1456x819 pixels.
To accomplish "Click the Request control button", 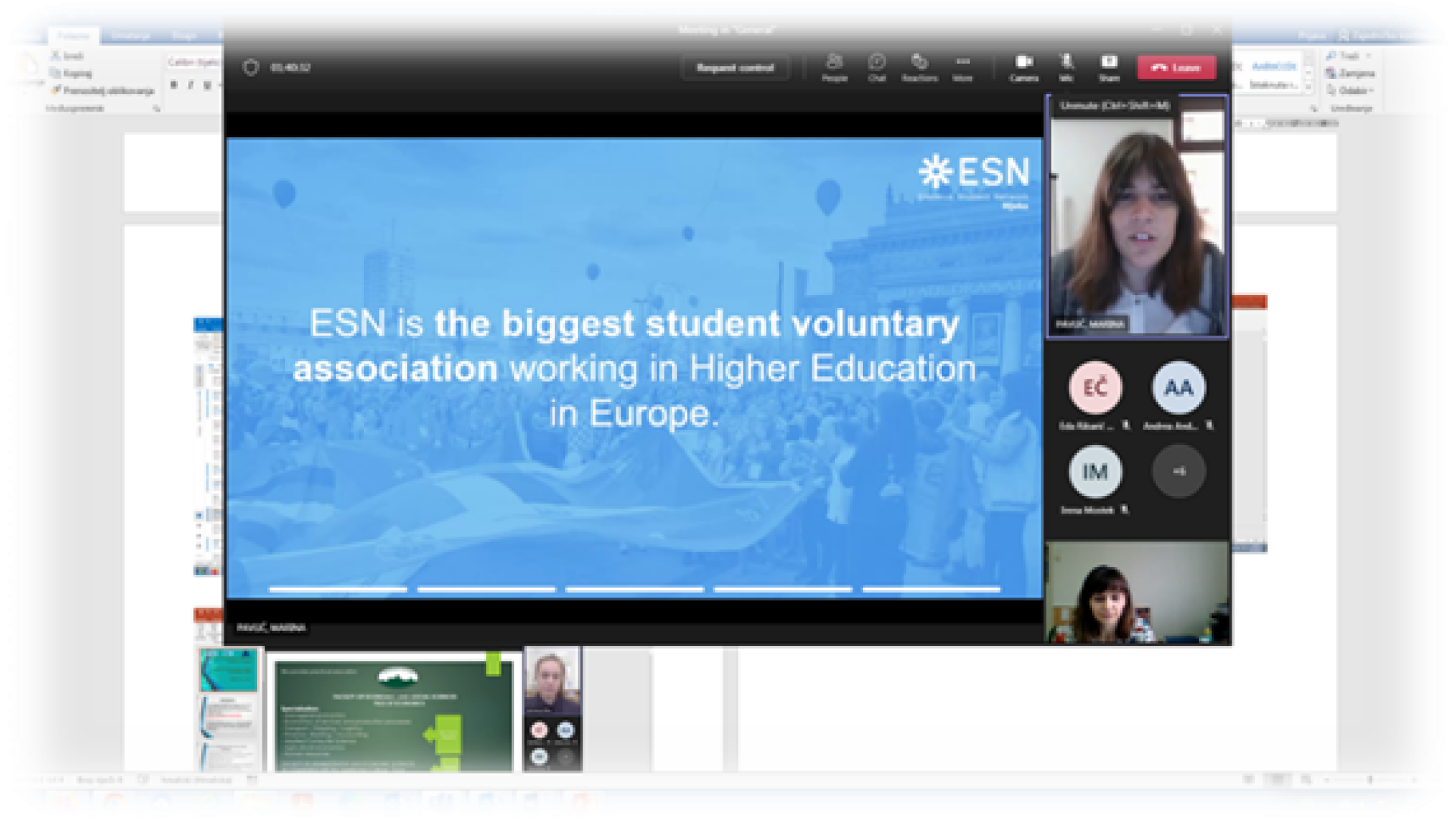I will point(735,67).
